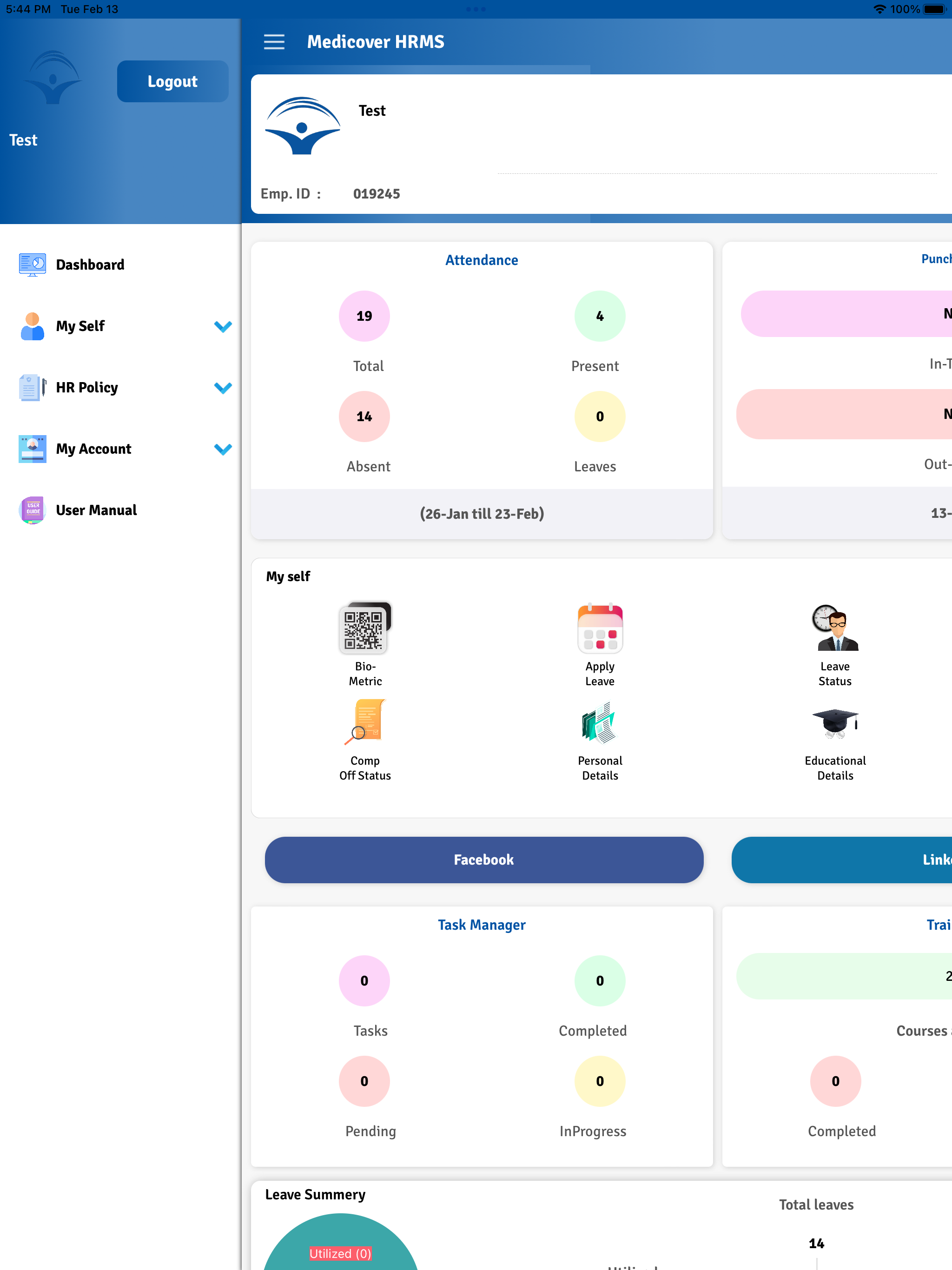
Task: Open the Apply Leave calendar icon
Action: pyautogui.click(x=600, y=628)
